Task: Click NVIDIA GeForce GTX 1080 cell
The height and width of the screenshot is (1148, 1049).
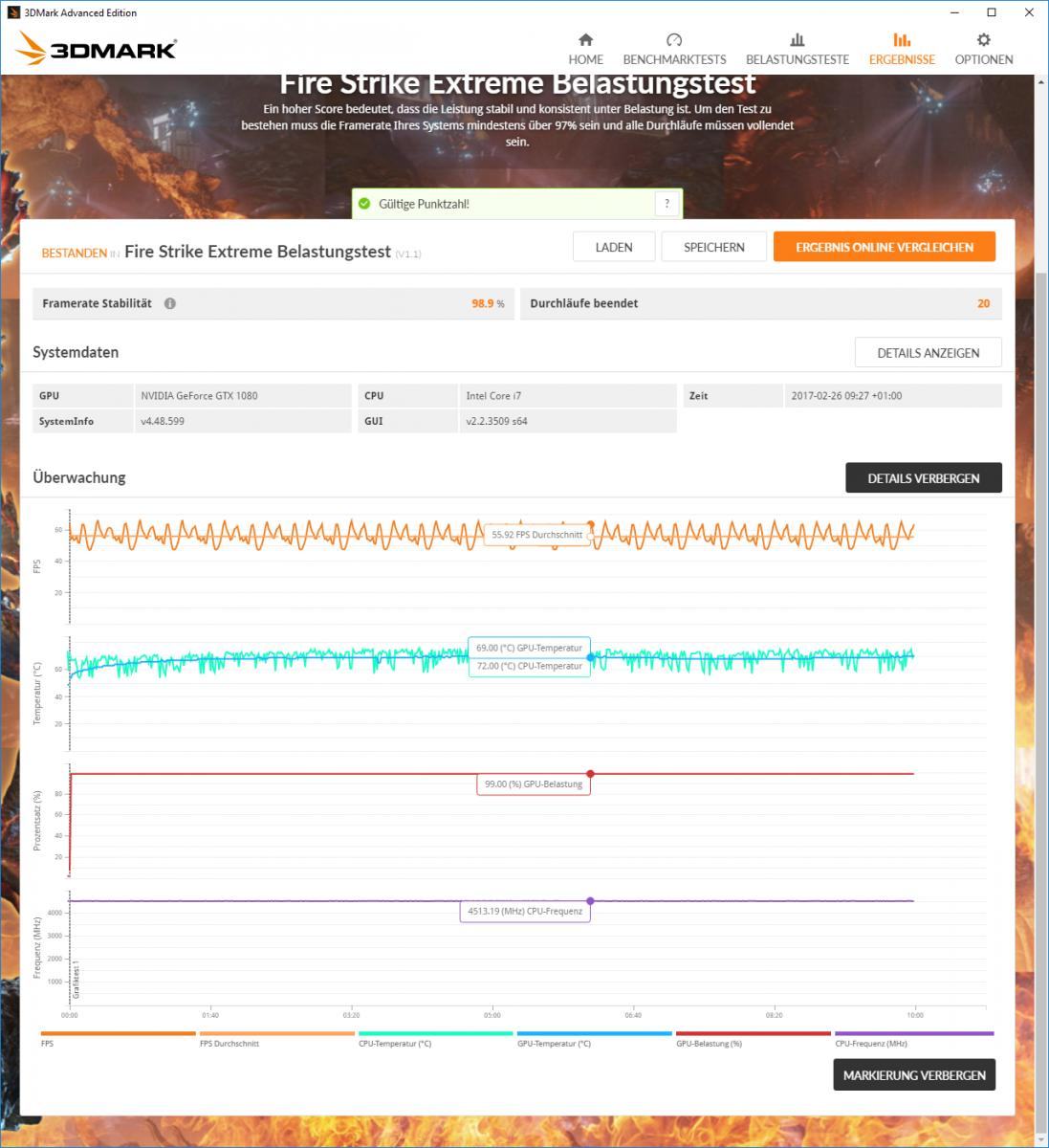Action: (243, 396)
